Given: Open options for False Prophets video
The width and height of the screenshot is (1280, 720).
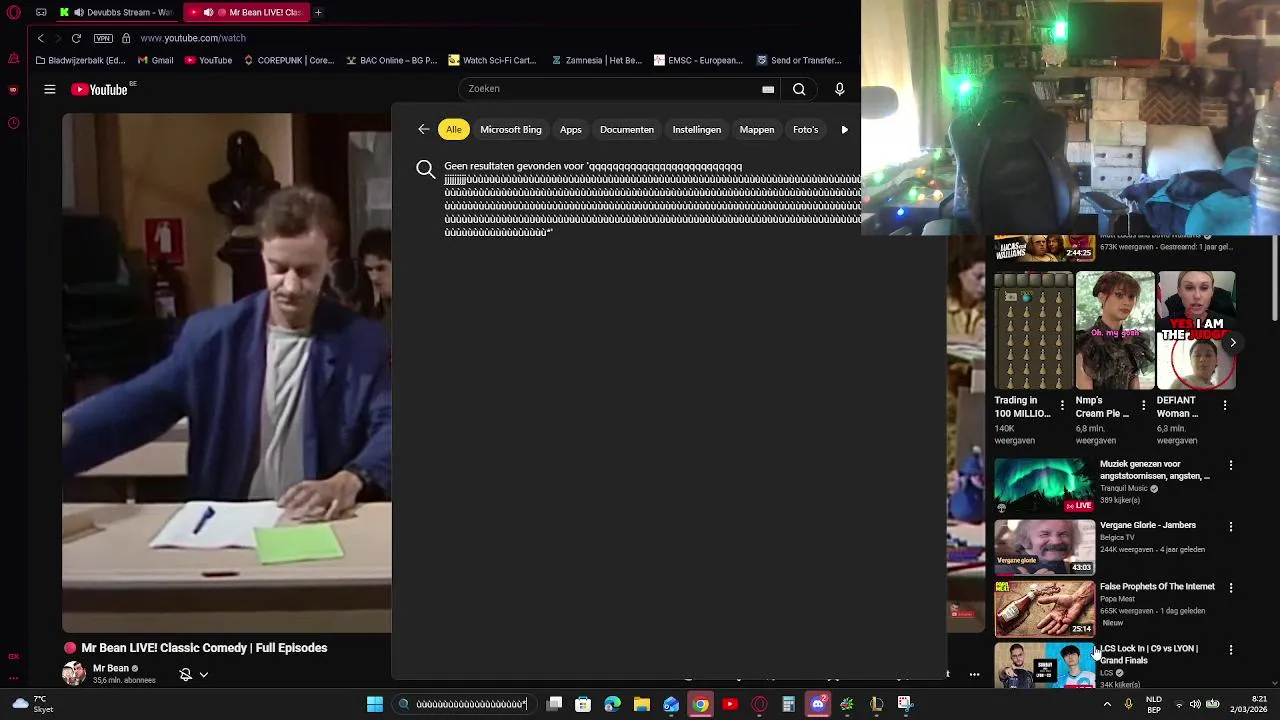Looking at the screenshot, I should pyautogui.click(x=1231, y=588).
